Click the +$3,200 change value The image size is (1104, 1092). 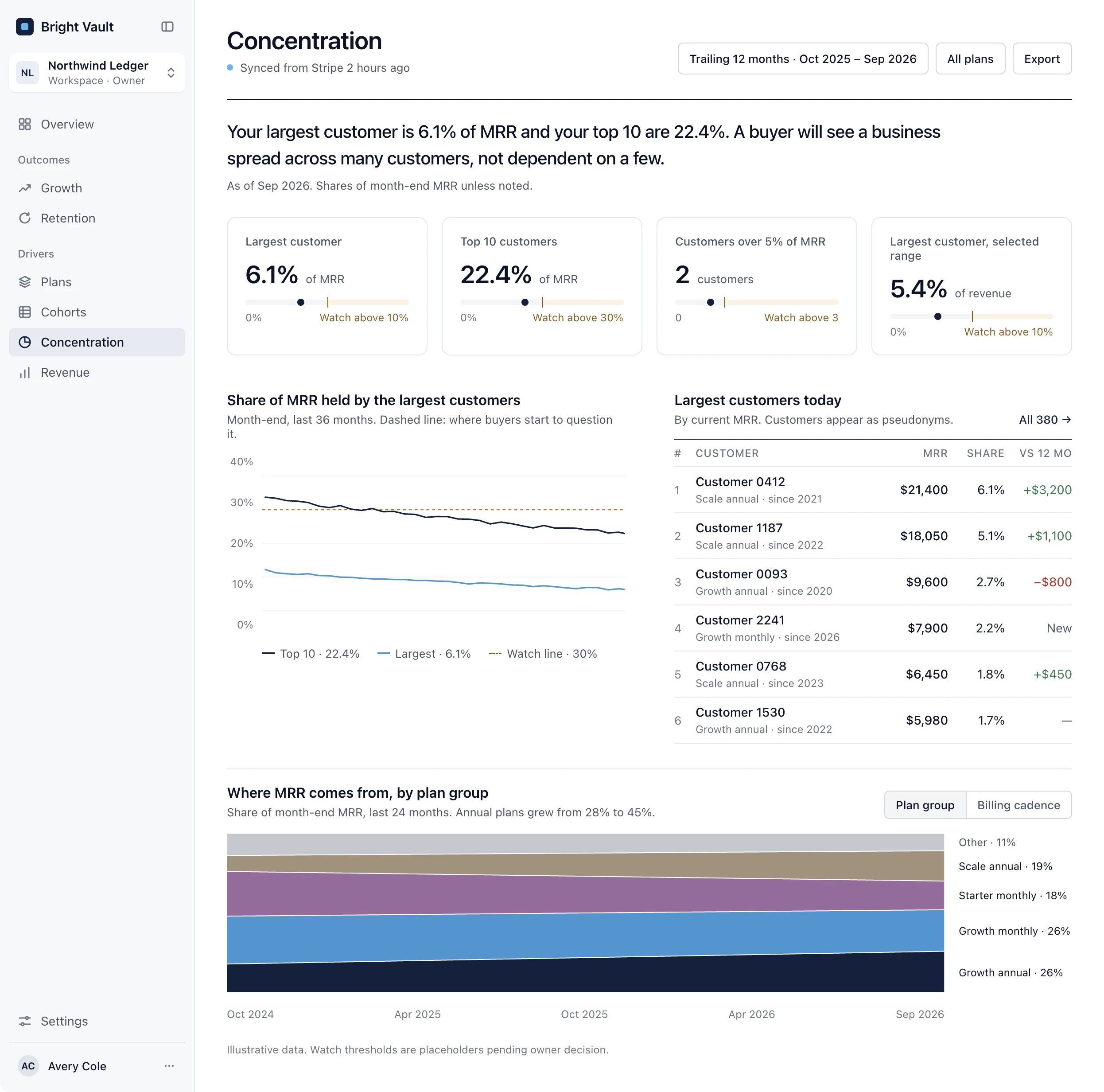(1047, 490)
